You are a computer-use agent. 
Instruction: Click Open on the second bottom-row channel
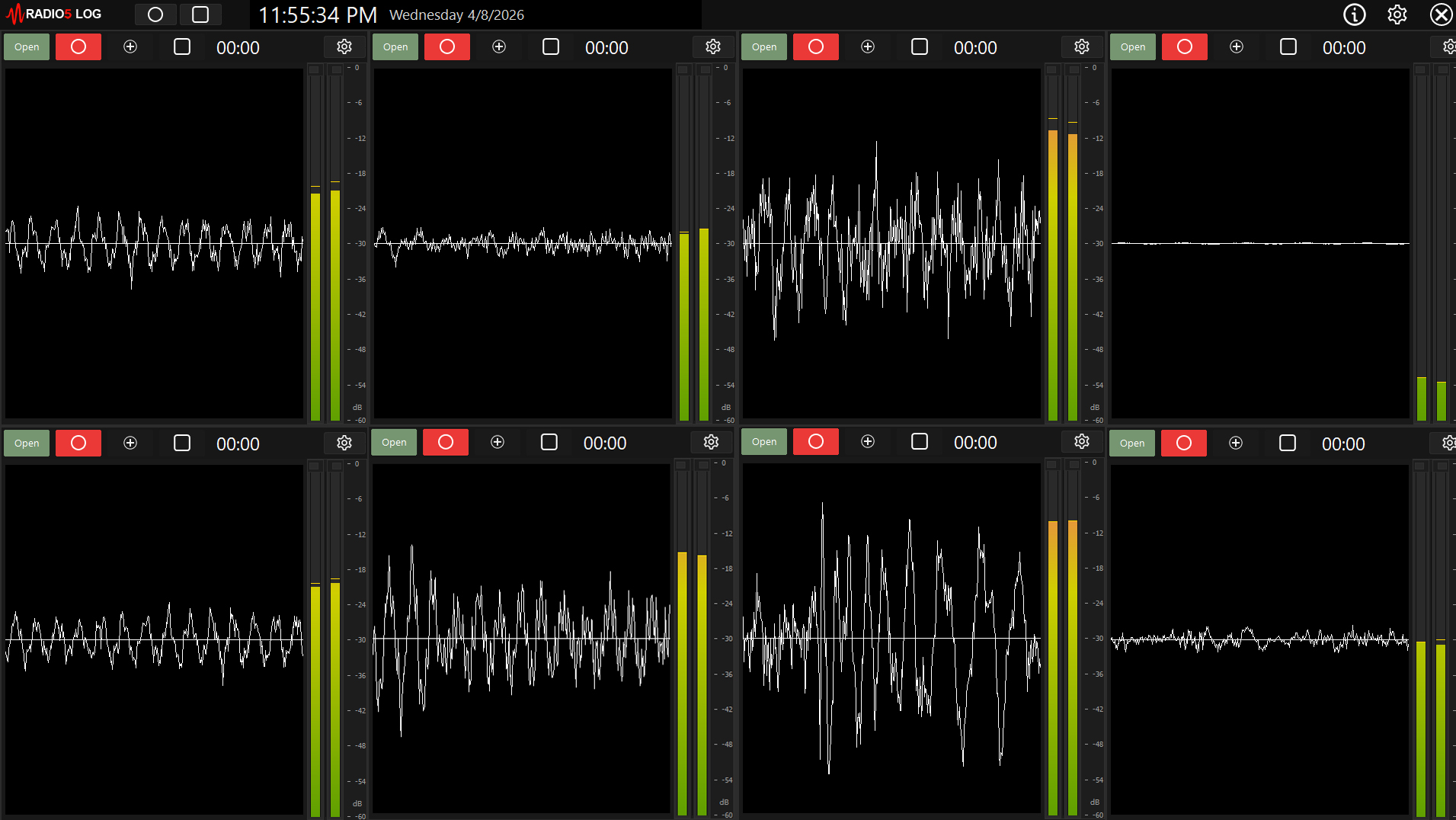394,443
